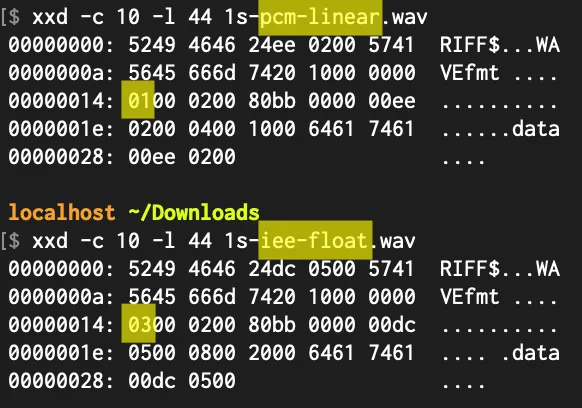
Task: Click the 0400 hex value in first dump
Action: [212, 129]
